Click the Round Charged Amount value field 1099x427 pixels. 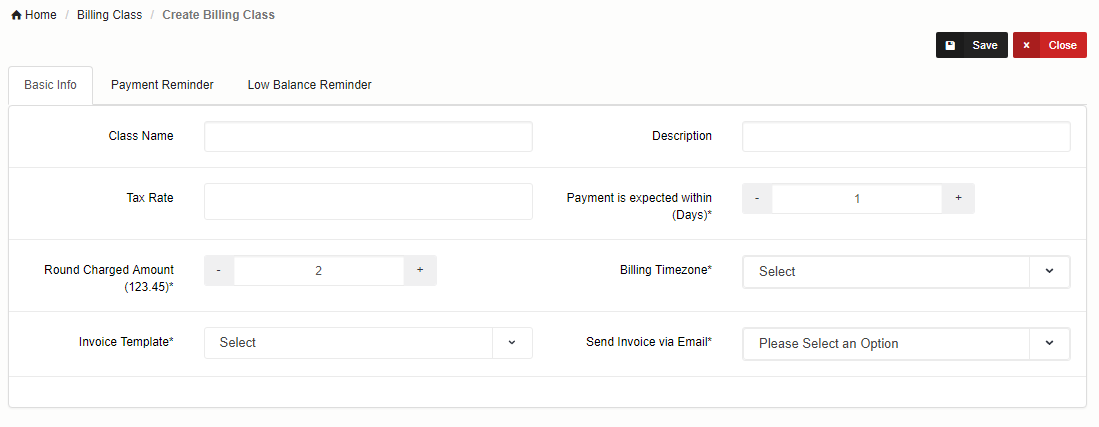pyautogui.click(x=319, y=270)
